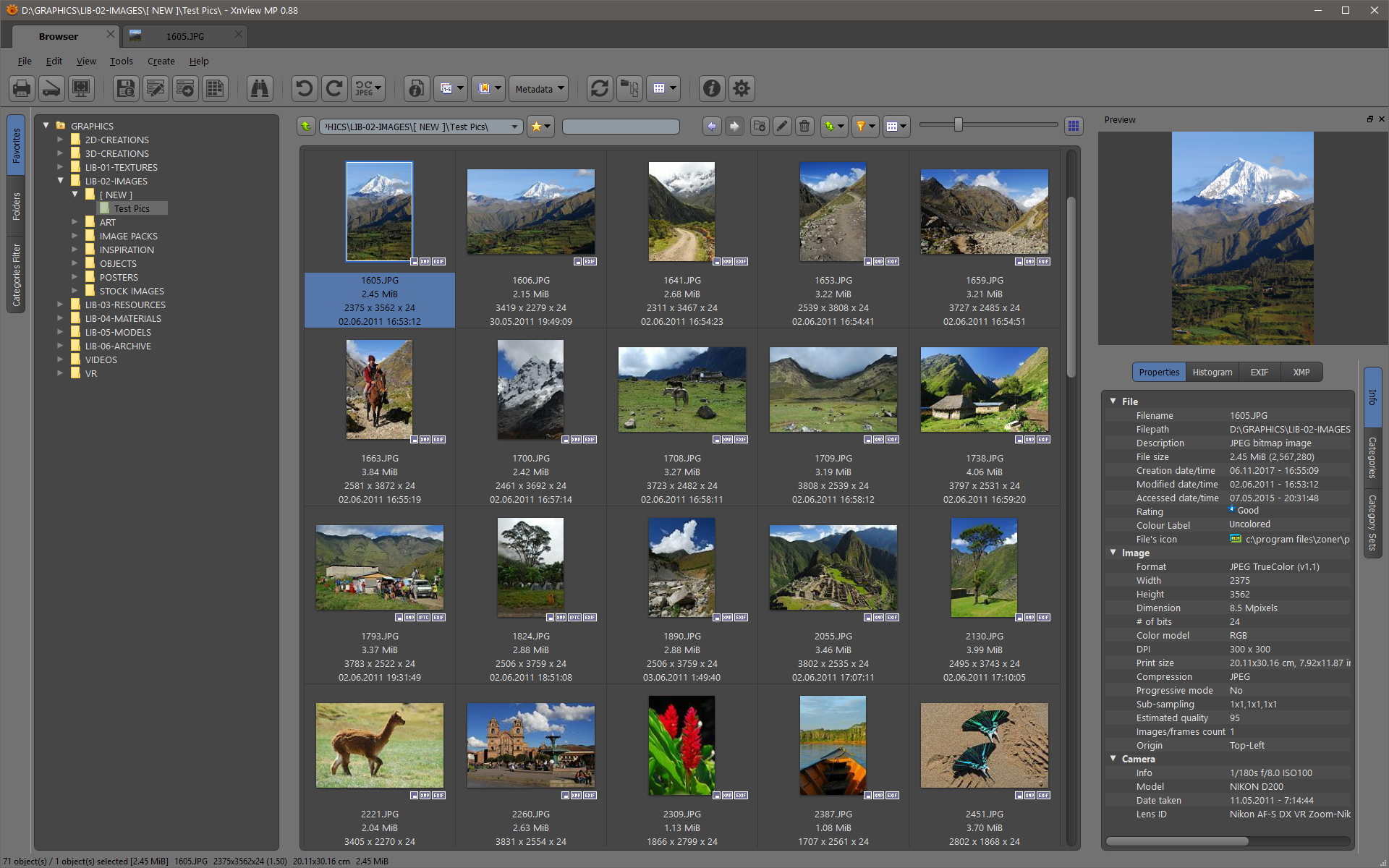The image size is (1389, 868).
Task: Click the XMP tab in properties panel
Action: pos(1301,371)
